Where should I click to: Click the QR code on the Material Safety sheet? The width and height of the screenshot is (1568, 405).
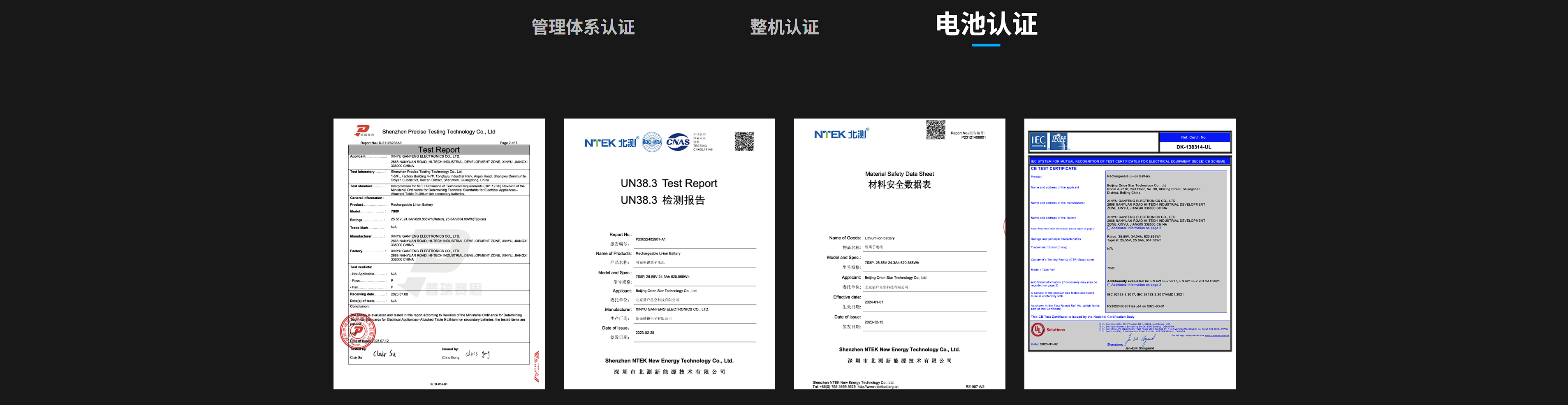[936, 130]
